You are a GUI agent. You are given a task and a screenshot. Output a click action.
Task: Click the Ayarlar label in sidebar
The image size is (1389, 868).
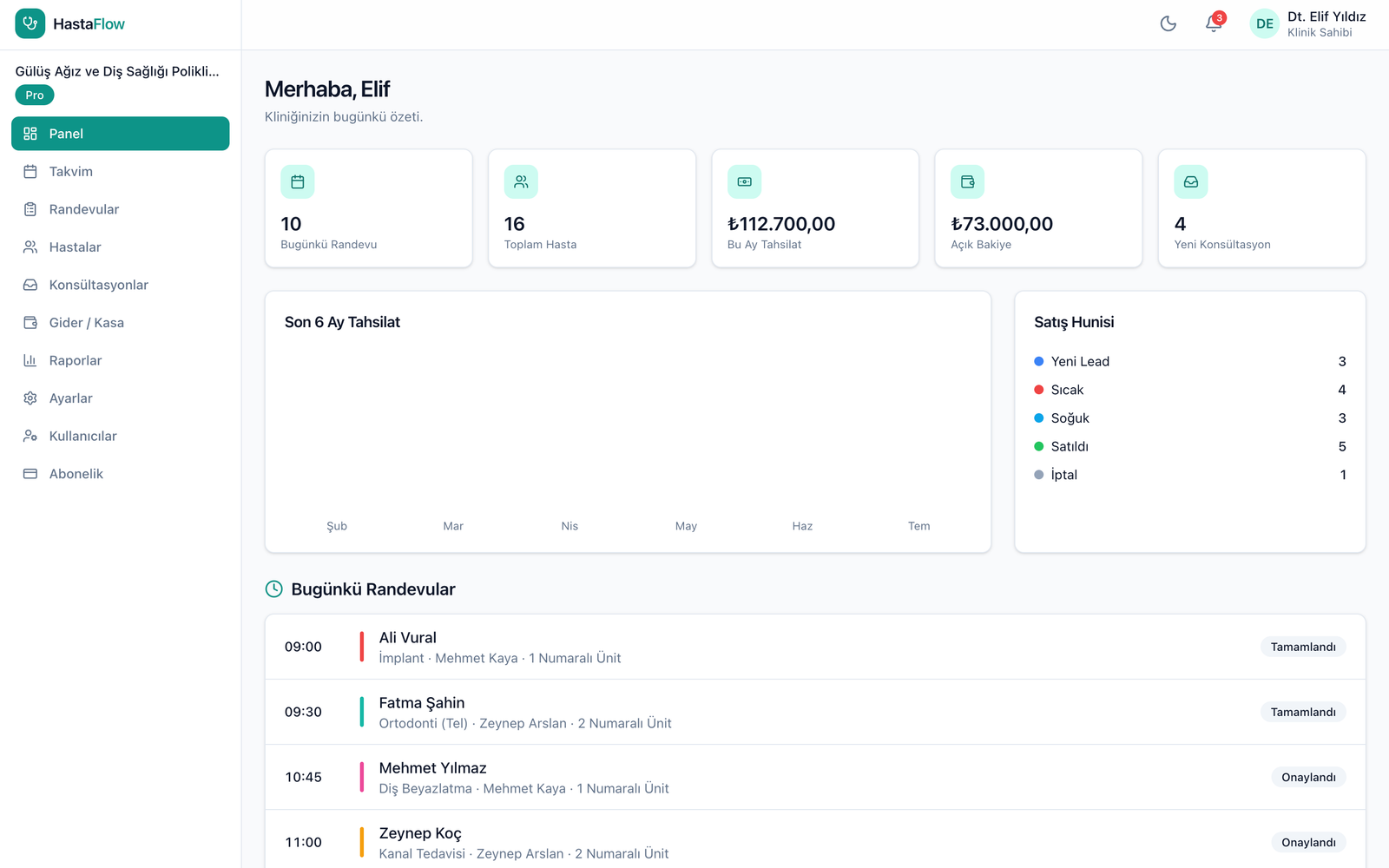[x=71, y=398]
